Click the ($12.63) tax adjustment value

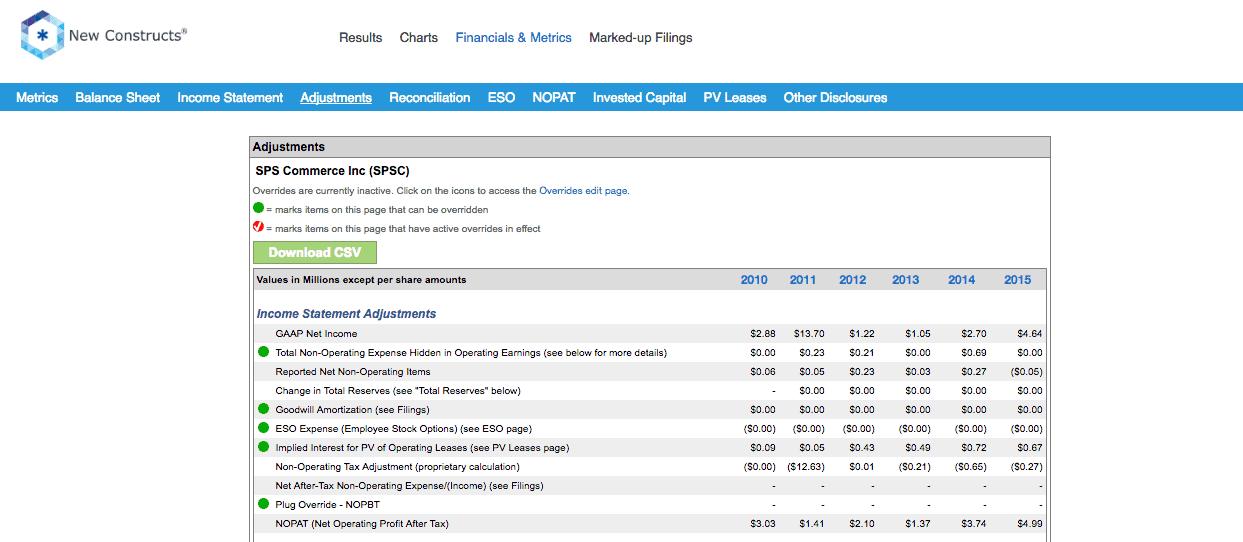coord(807,467)
